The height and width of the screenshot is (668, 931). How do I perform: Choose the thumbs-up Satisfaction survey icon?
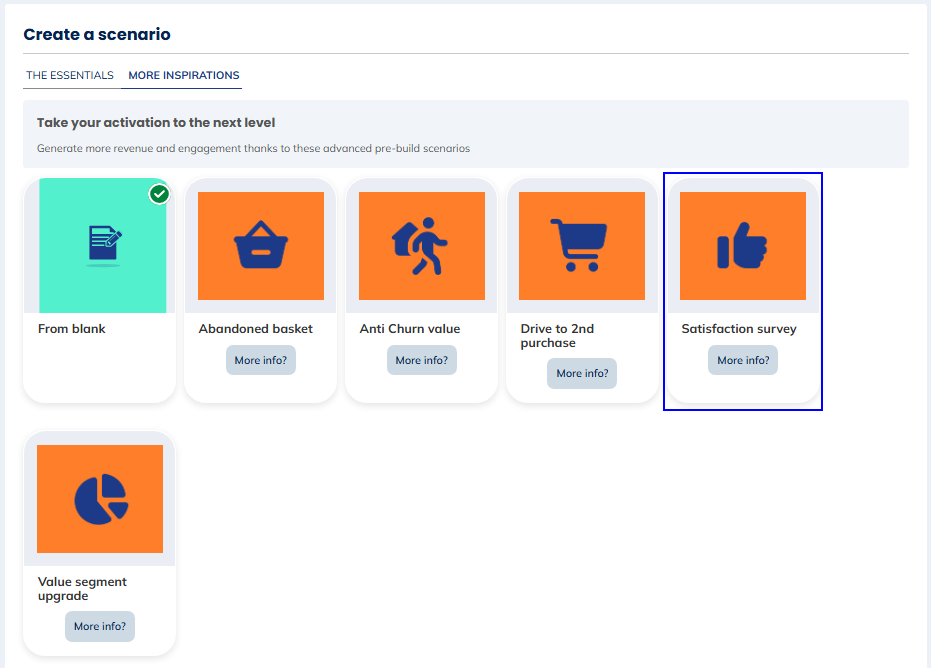(x=742, y=246)
